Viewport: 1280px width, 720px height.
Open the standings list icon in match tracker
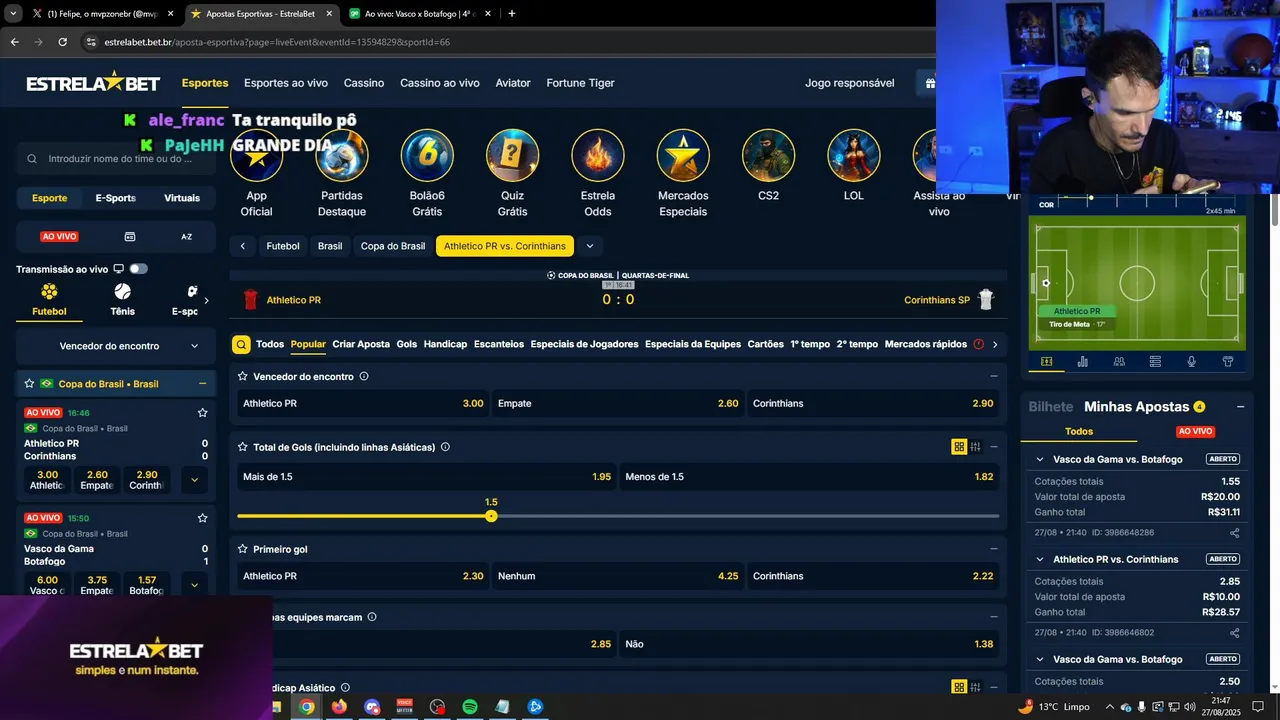pos(1155,362)
